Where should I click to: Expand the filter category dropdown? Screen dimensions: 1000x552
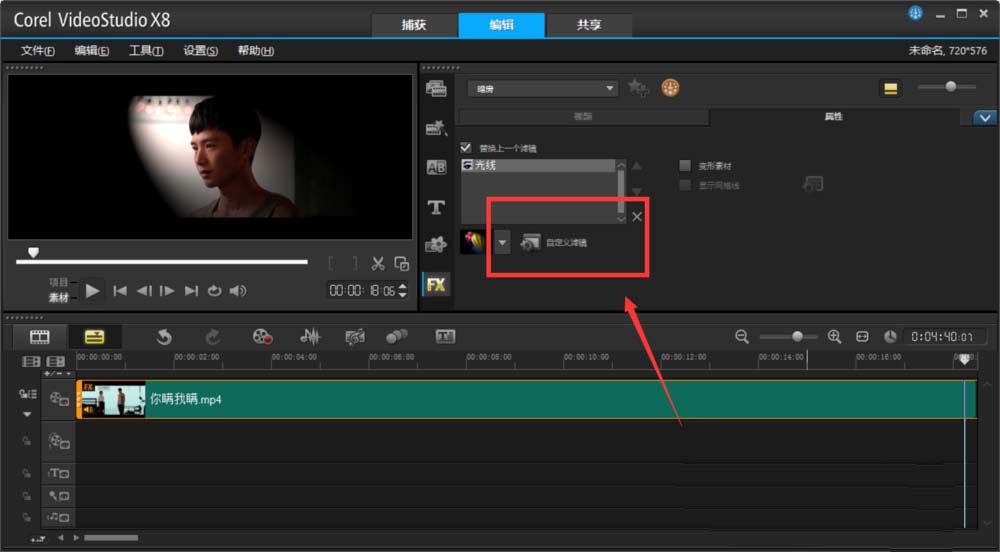point(610,88)
